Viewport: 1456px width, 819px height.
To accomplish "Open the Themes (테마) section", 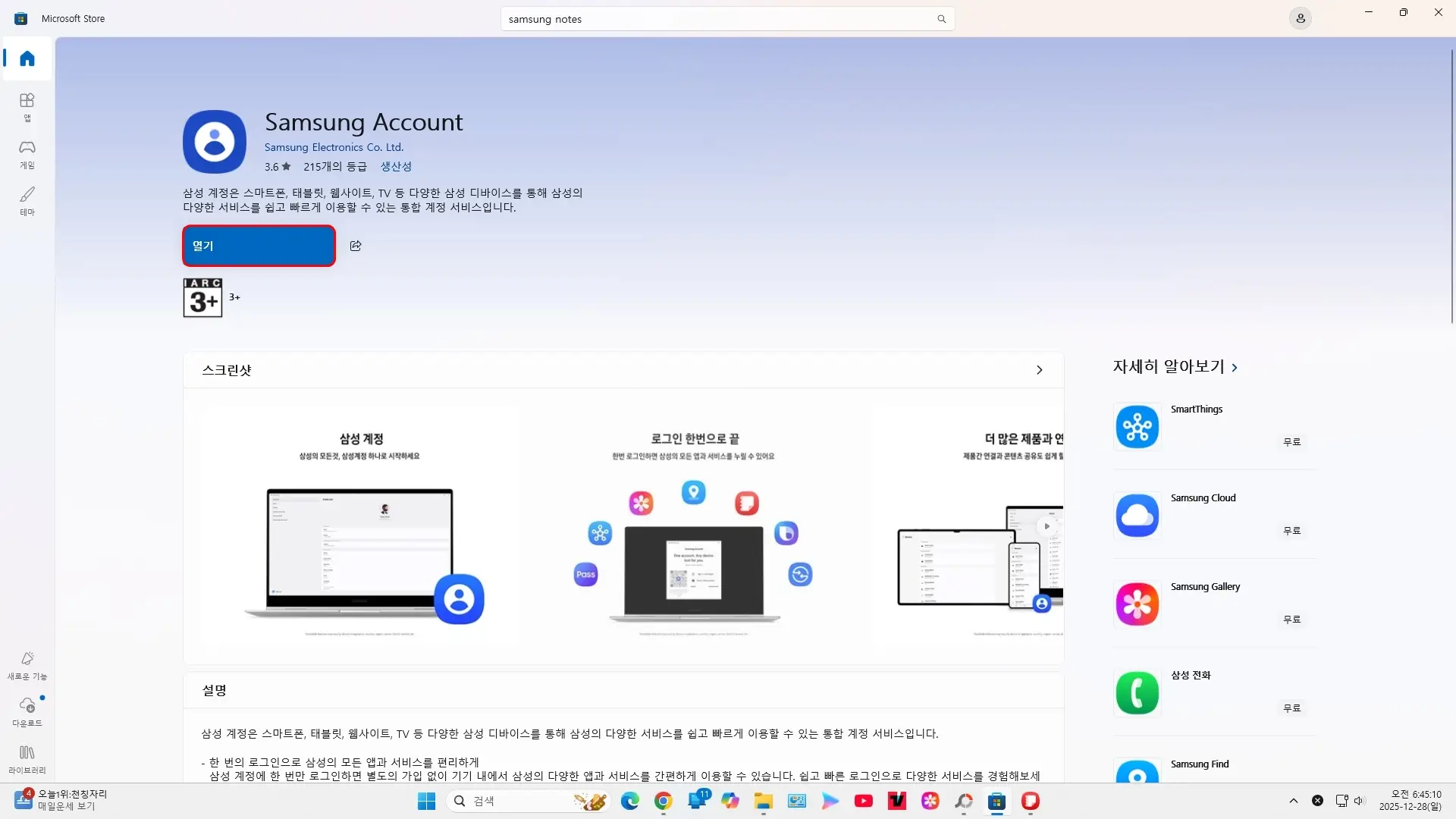I will click(27, 200).
